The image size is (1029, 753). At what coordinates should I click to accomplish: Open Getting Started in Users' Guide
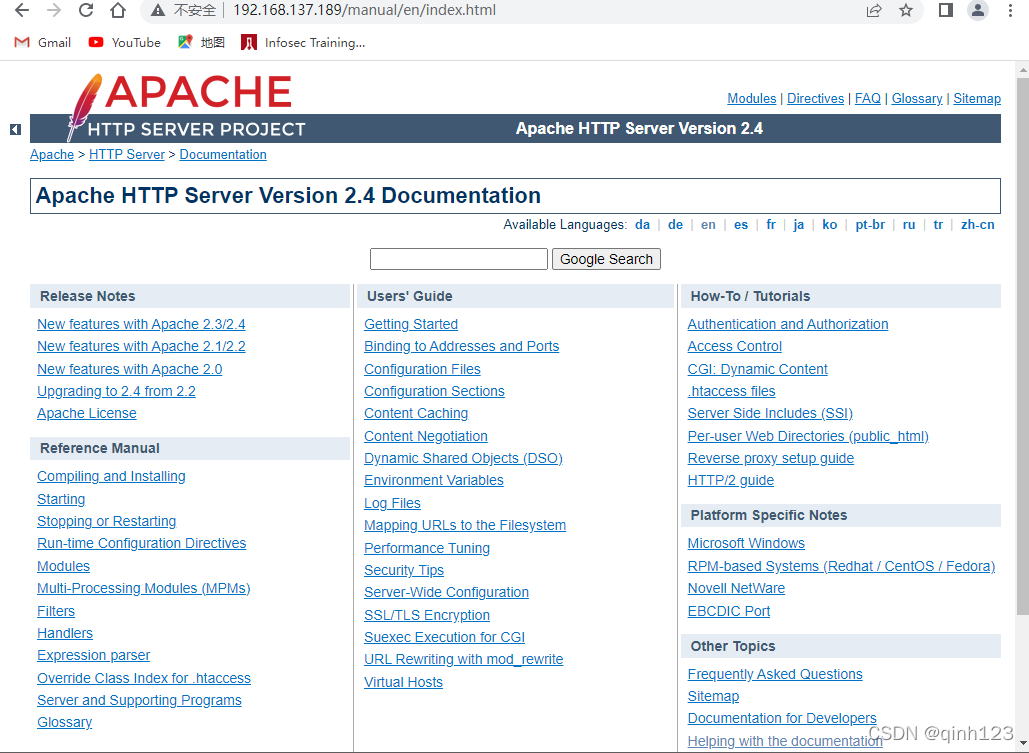[x=411, y=324]
